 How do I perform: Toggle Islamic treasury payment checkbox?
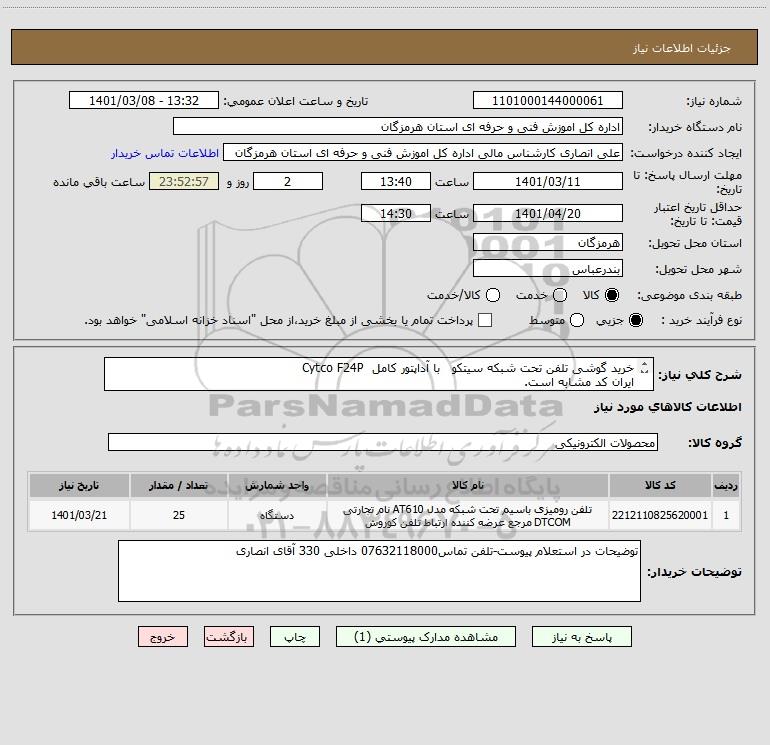[x=485, y=320]
